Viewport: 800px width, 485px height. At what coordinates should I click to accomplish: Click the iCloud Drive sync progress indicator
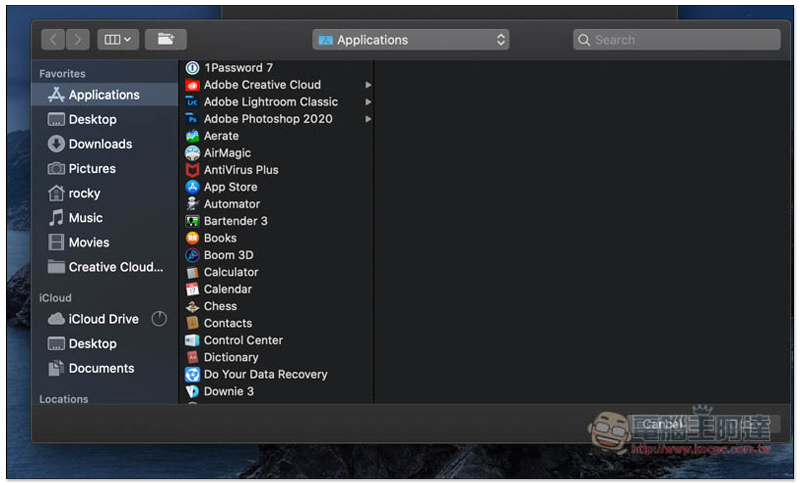pos(159,319)
